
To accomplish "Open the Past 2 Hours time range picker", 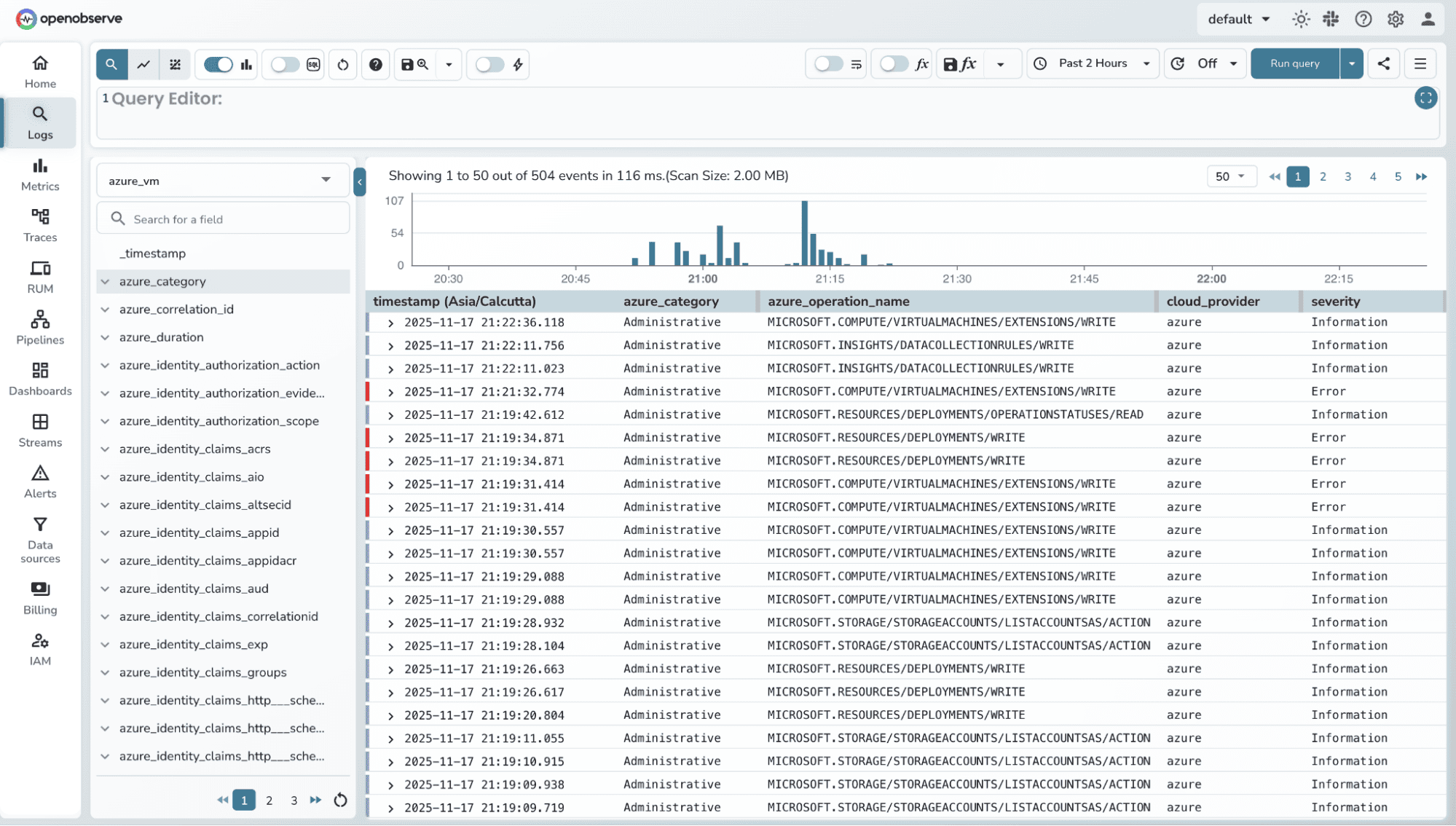I will click(x=1093, y=63).
